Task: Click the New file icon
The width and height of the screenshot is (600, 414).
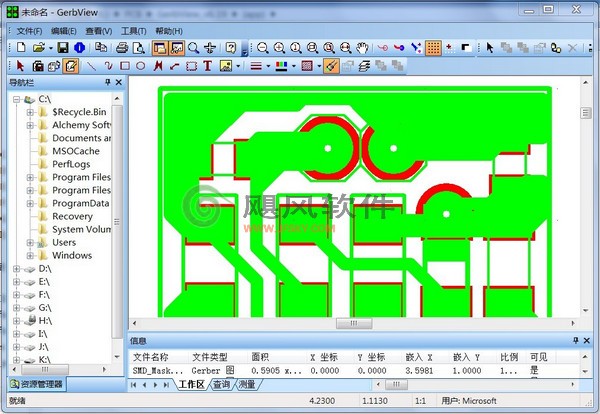Action: point(21,47)
